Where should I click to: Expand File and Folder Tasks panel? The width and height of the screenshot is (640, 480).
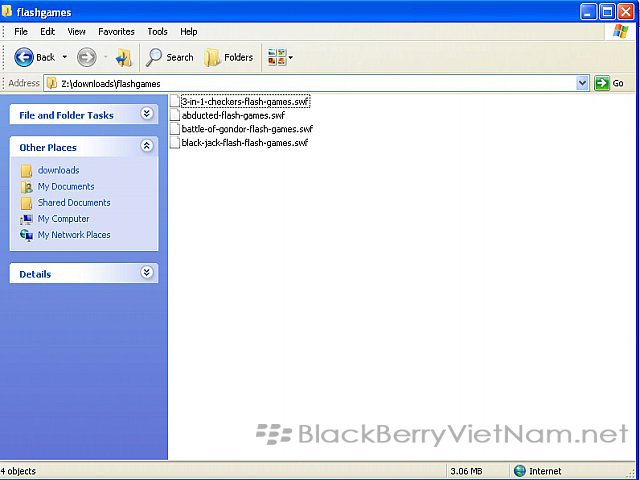(147, 113)
